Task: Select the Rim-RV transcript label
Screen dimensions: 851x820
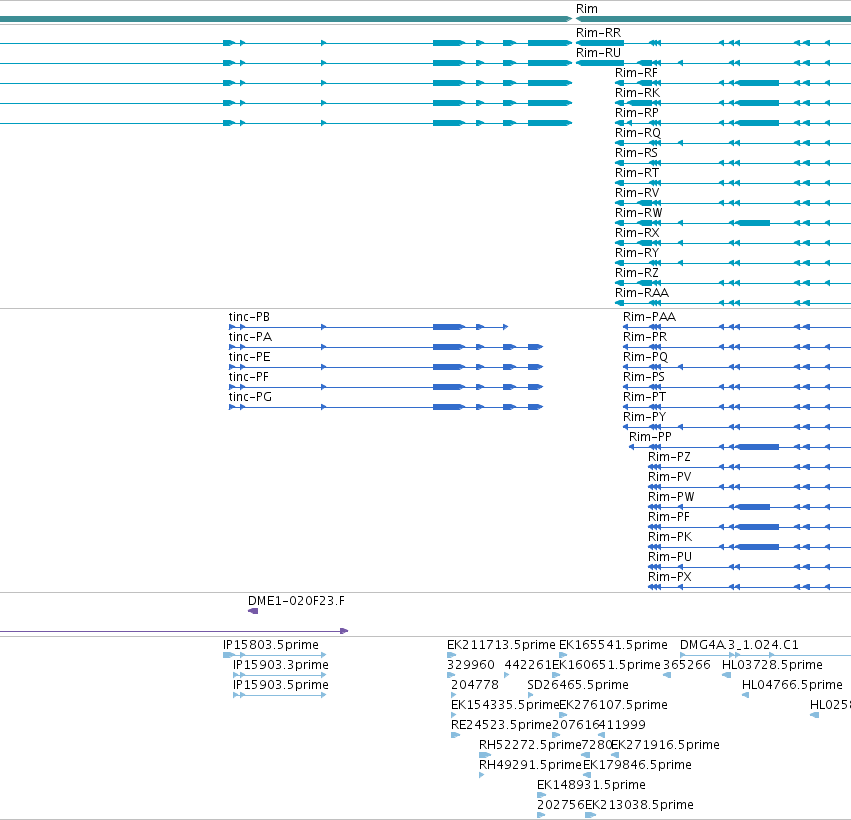Action: click(637, 193)
